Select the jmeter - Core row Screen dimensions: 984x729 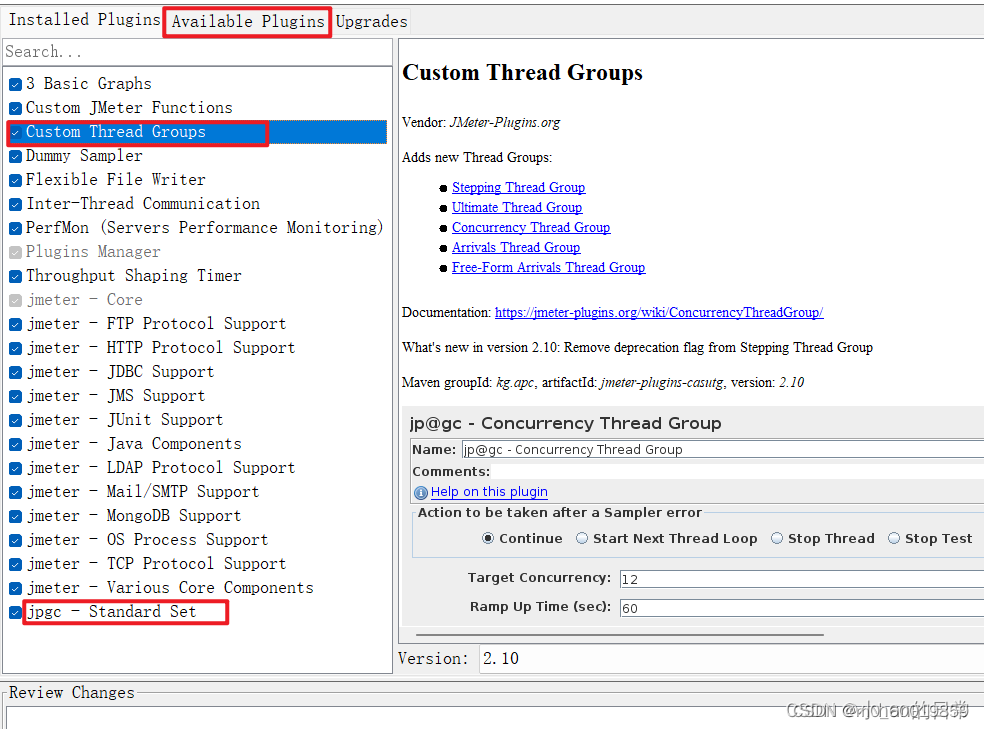(x=197, y=300)
